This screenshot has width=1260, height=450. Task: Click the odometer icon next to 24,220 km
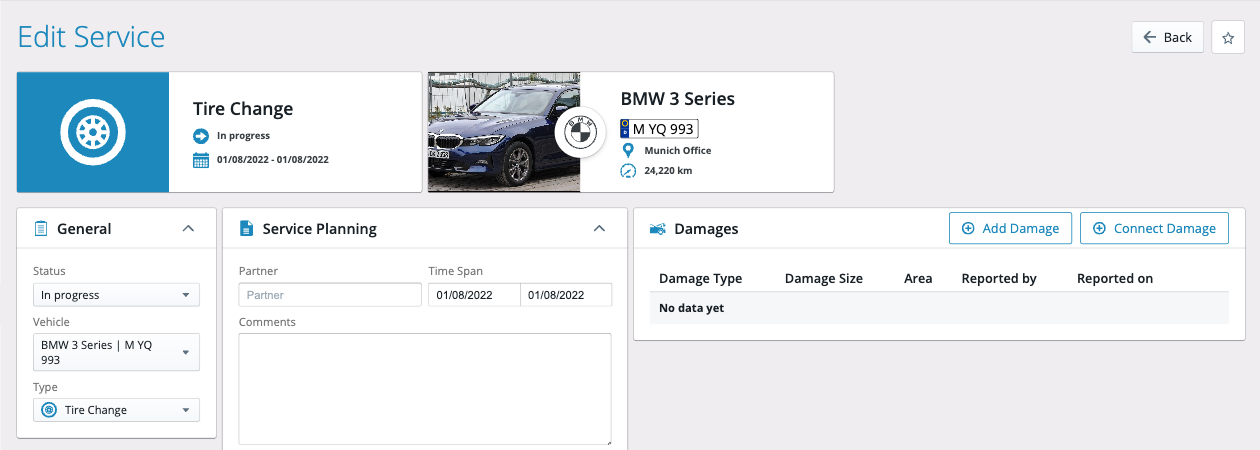point(628,171)
